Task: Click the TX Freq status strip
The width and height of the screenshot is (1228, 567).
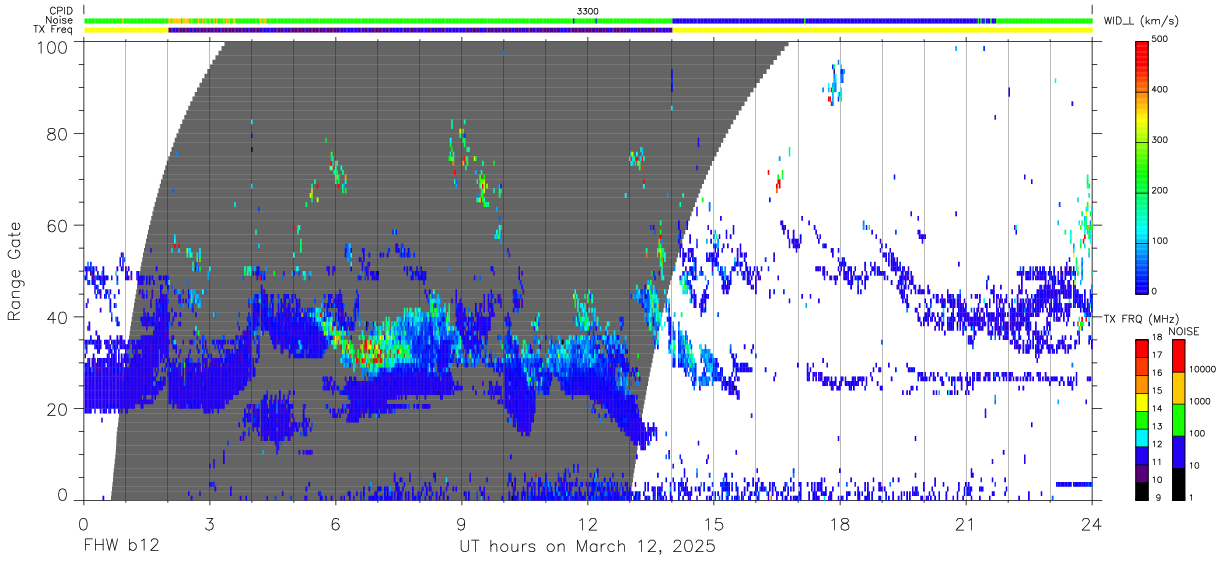Action: click(588, 30)
